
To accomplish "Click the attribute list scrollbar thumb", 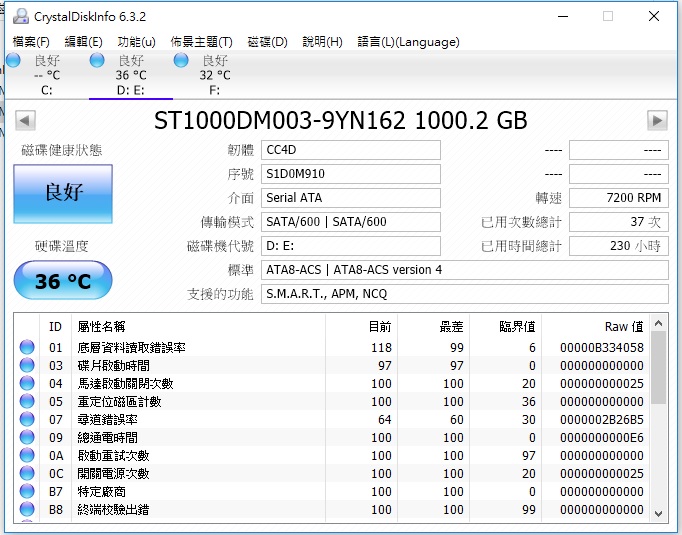I will (659, 368).
